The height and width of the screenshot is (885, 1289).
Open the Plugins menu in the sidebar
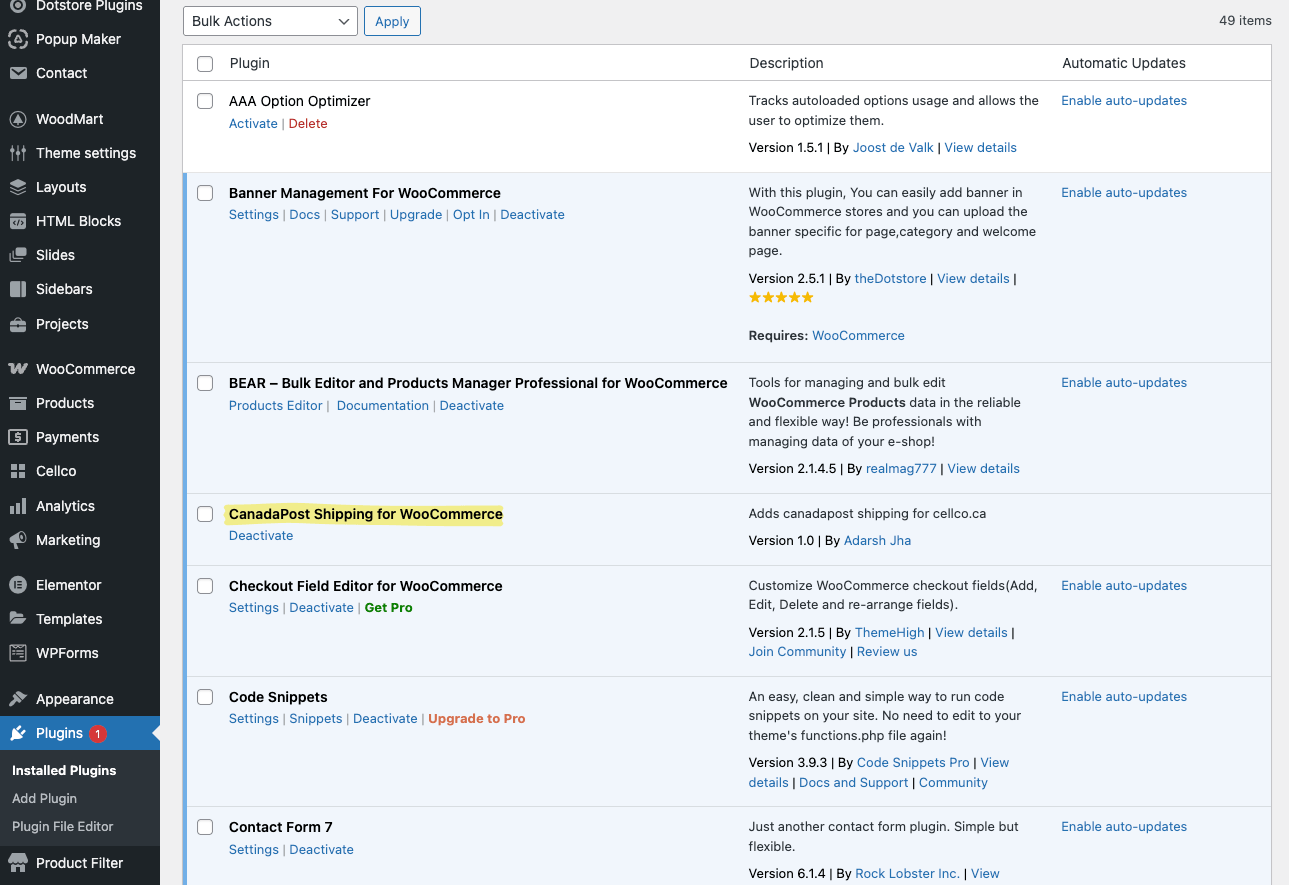[x=80, y=733]
